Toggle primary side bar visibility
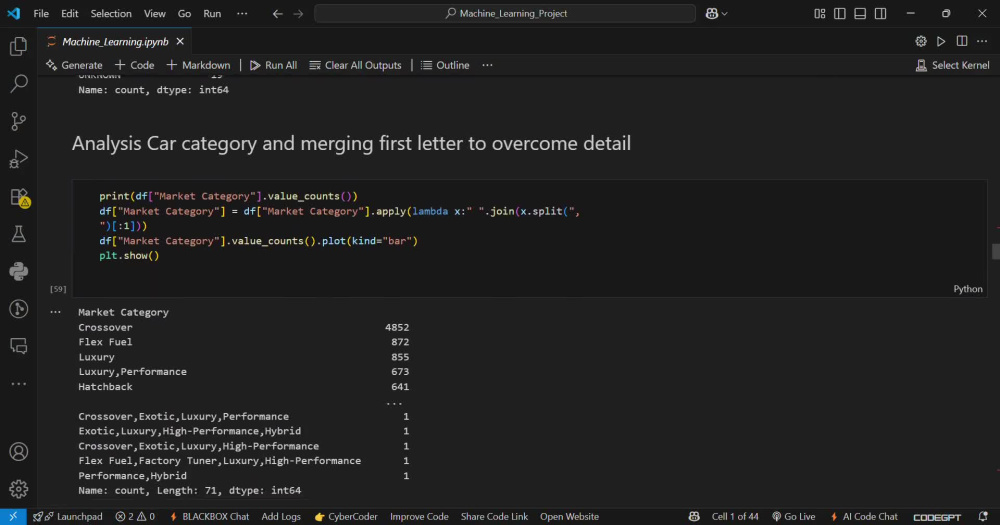 tap(840, 13)
